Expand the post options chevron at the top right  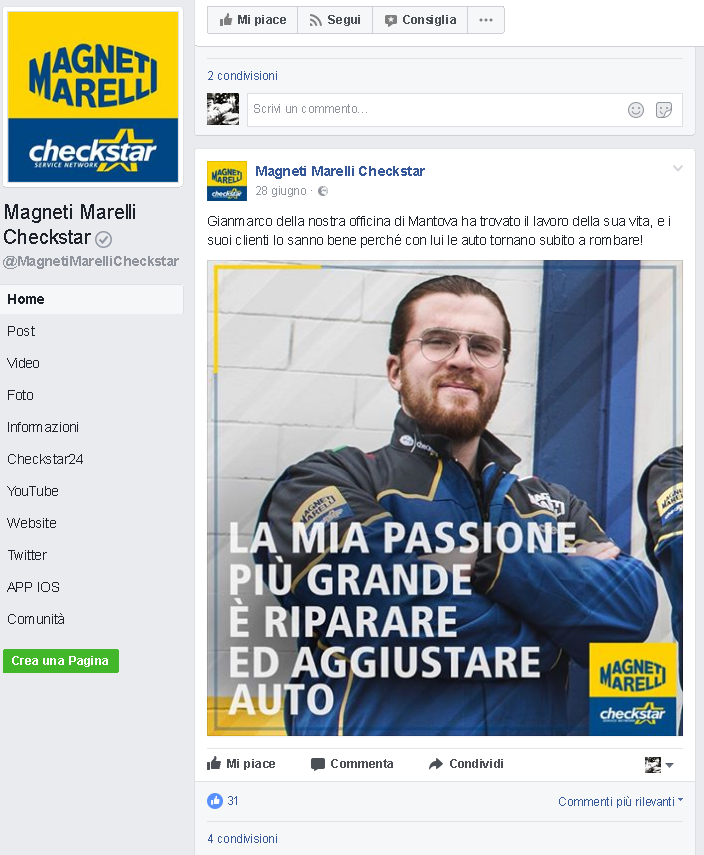coord(677,168)
